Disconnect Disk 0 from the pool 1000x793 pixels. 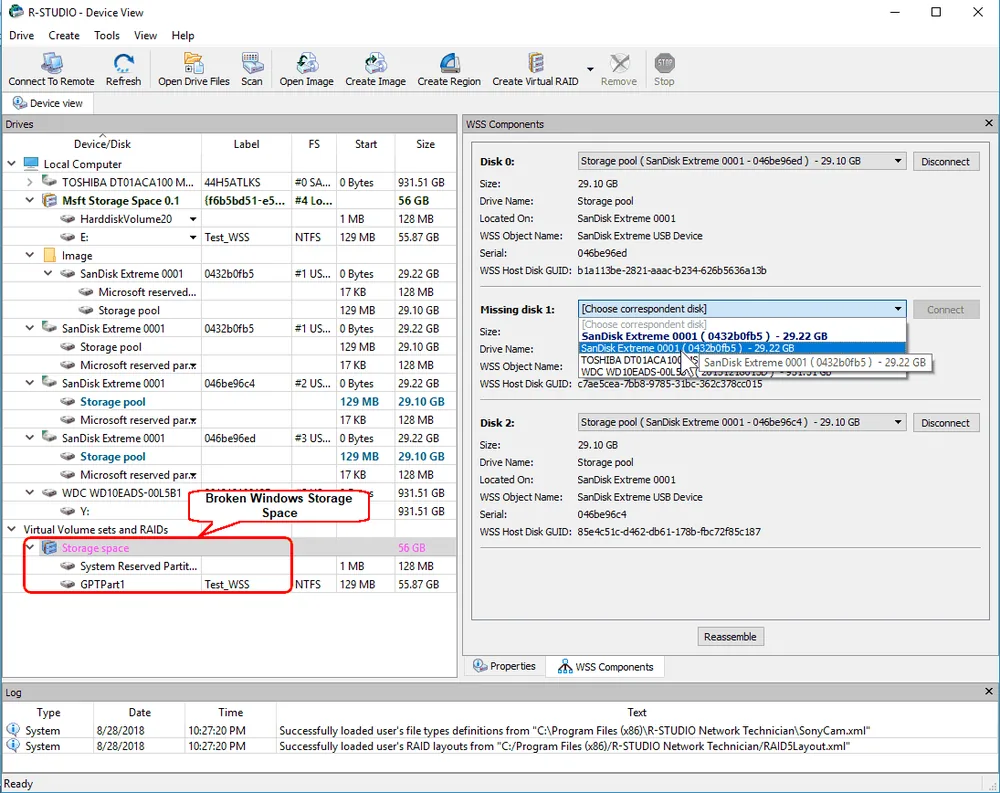coord(945,161)
